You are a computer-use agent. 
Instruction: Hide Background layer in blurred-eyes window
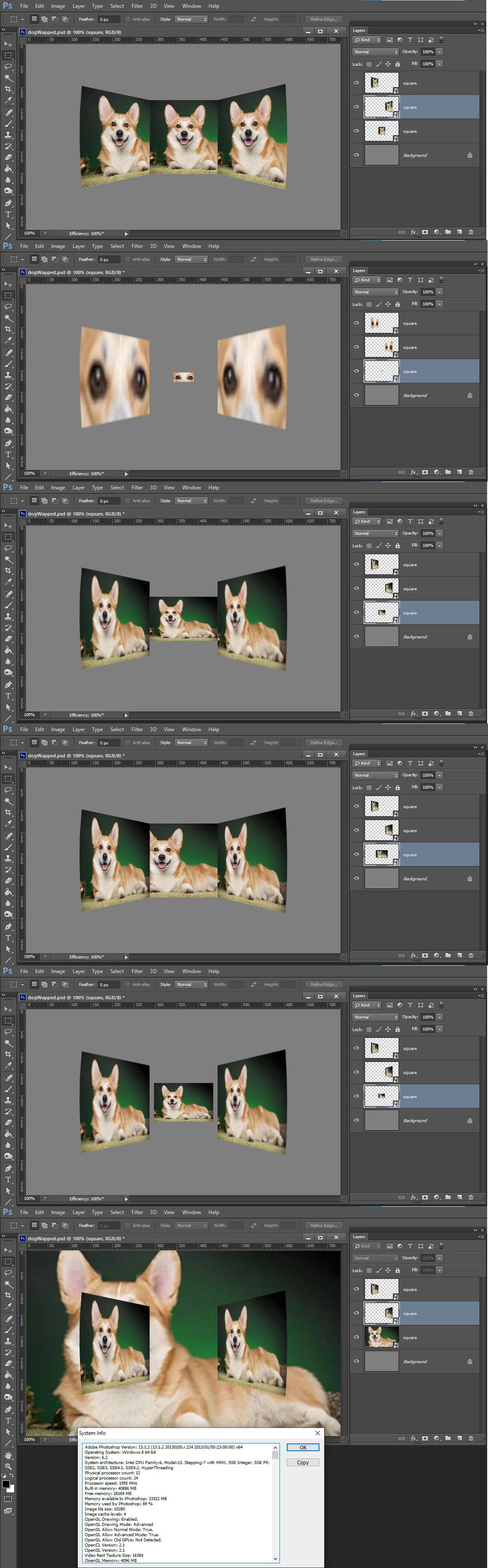tap(356, 395)
